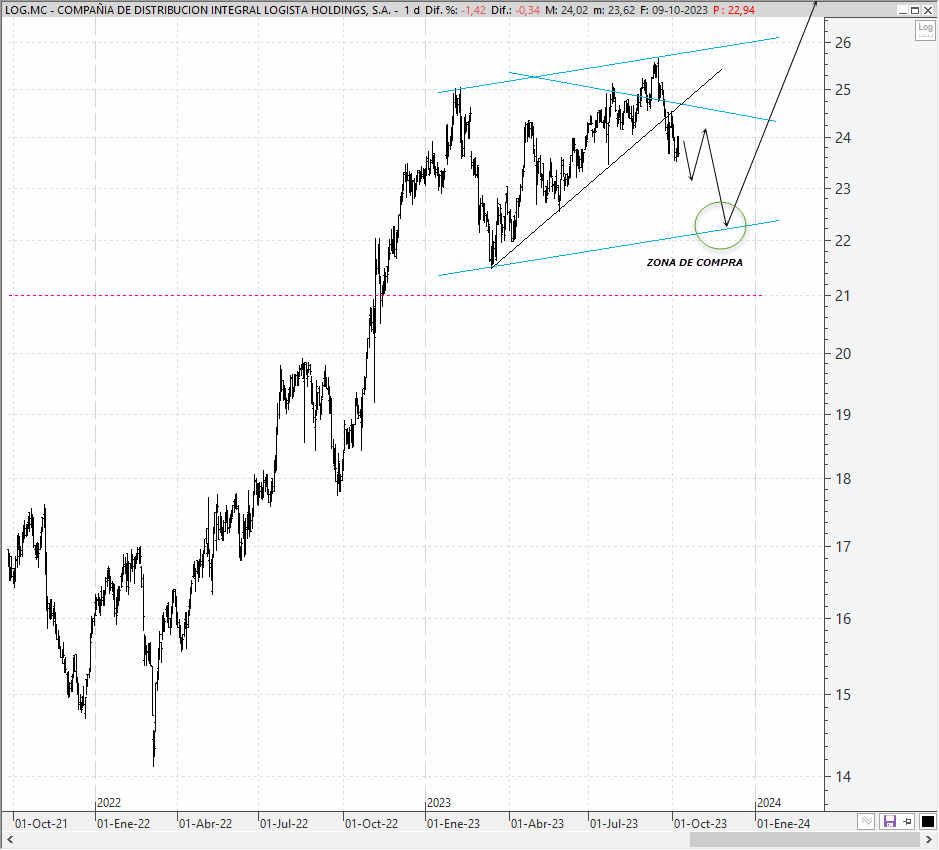Click the scroll left arrow
Screen dimensions: 939x850
click(x=9, y=840)
